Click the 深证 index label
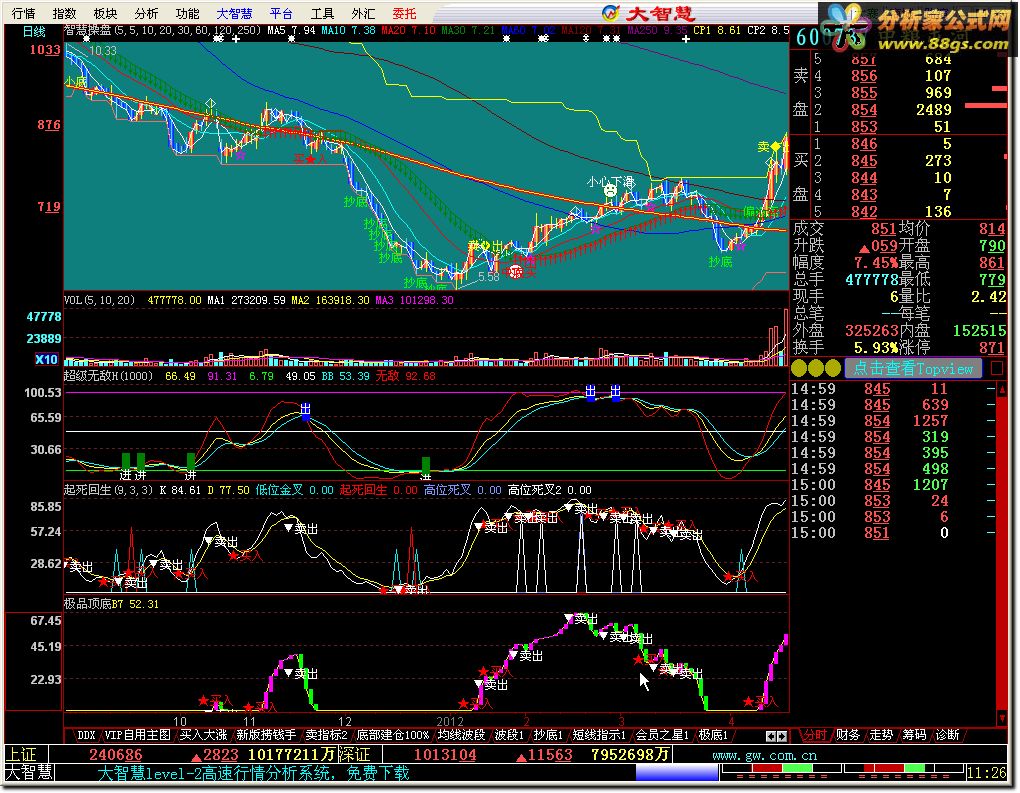The height and width of the screenshot is (793, 1020). click(x=355, y=755)
